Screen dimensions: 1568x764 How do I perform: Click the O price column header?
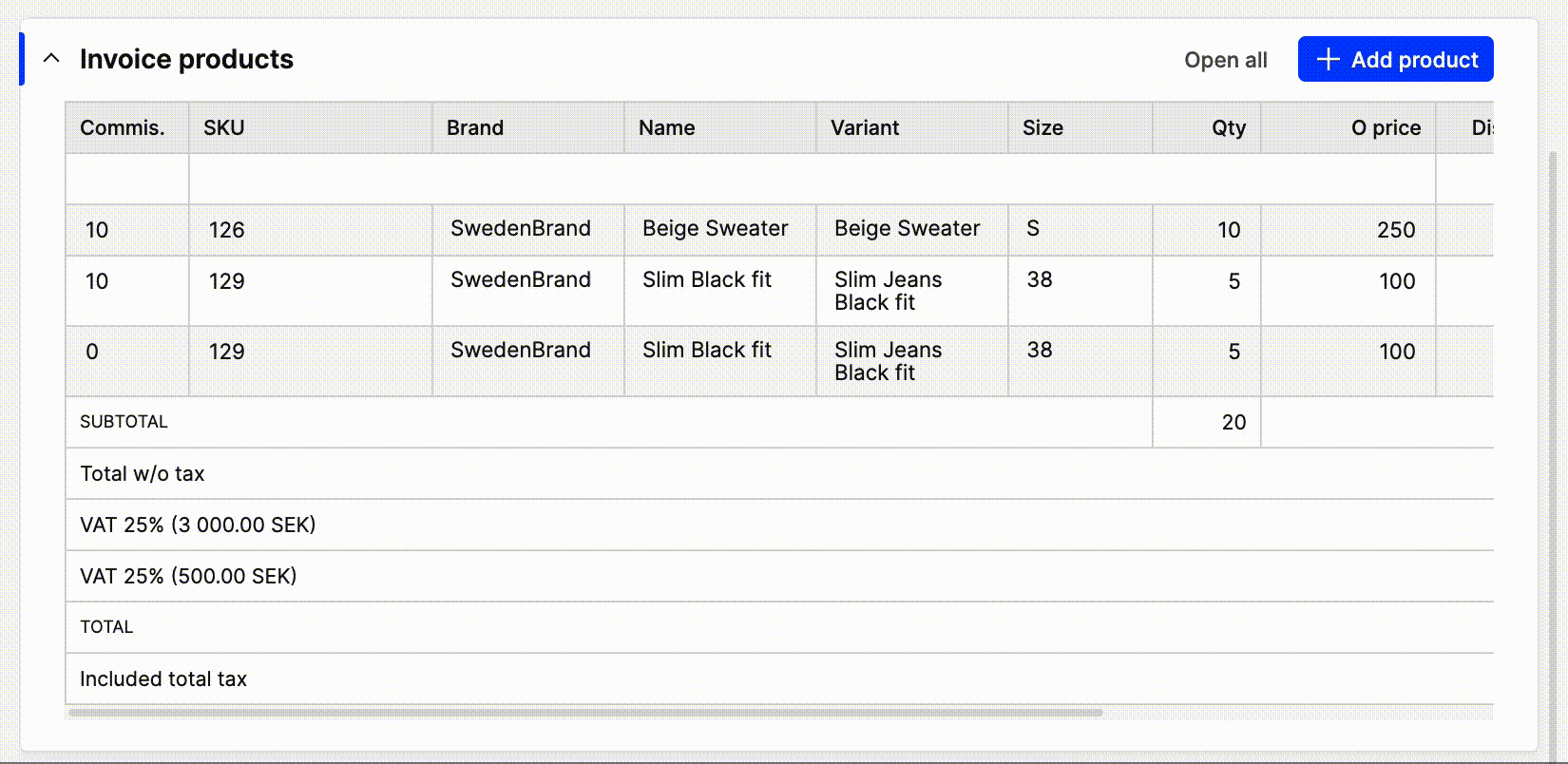tap(1386, 128)
